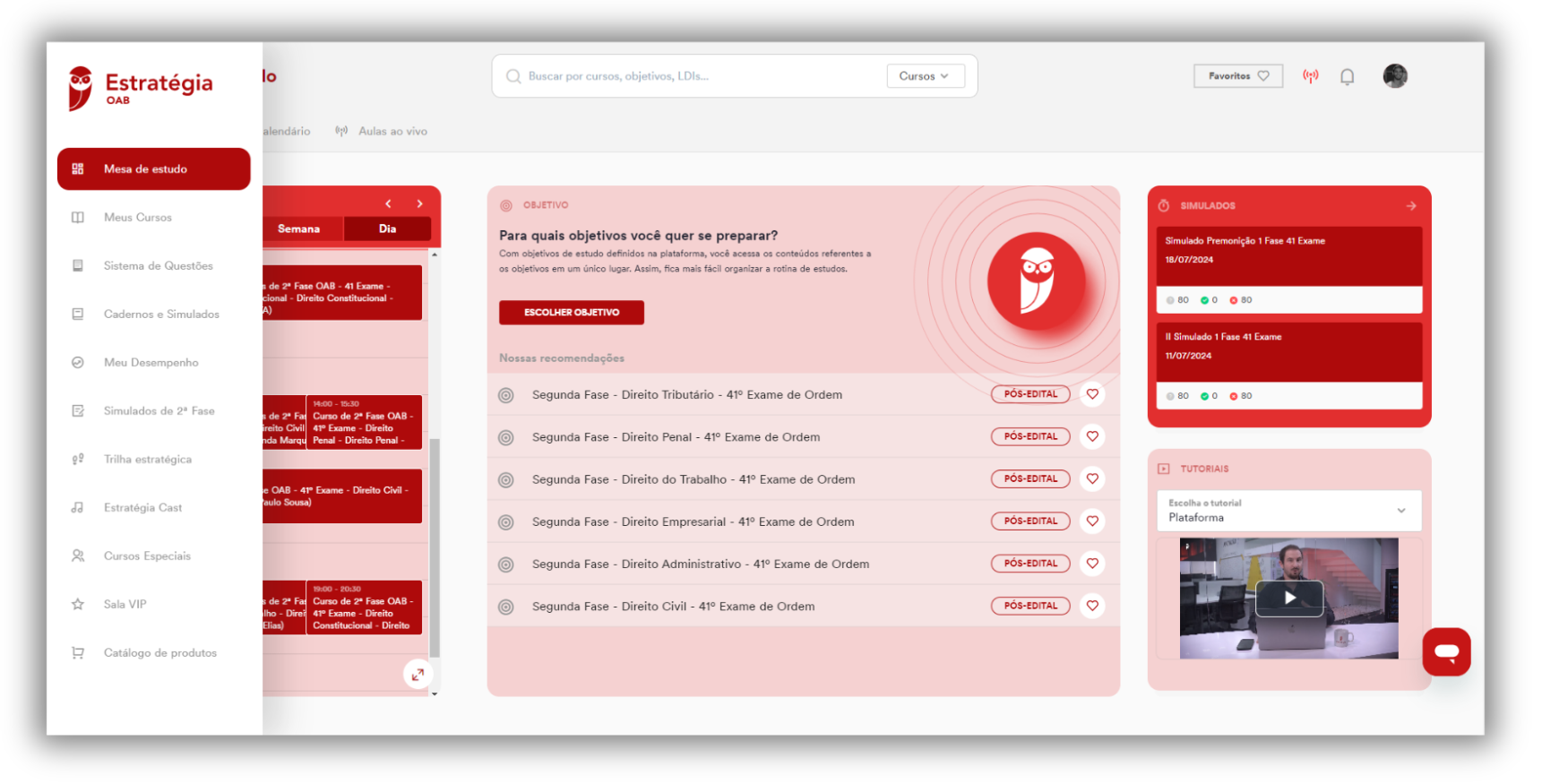This screenshot has height=784, width=1542.
Task: Click the Estratégia Cast music icon
Action: pos(78,507)
